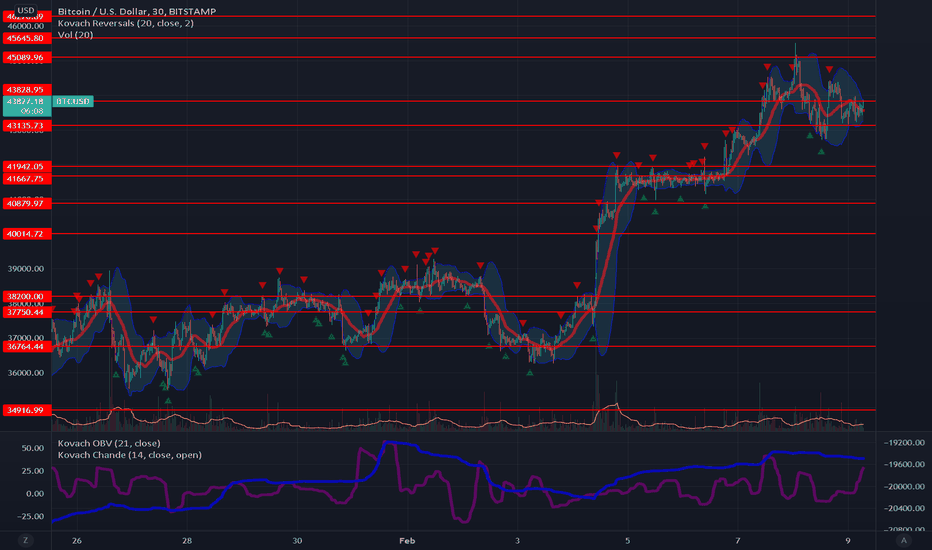Click the date label 5 on time axis
Screen dimensions: 932x550
pos(627,540)
